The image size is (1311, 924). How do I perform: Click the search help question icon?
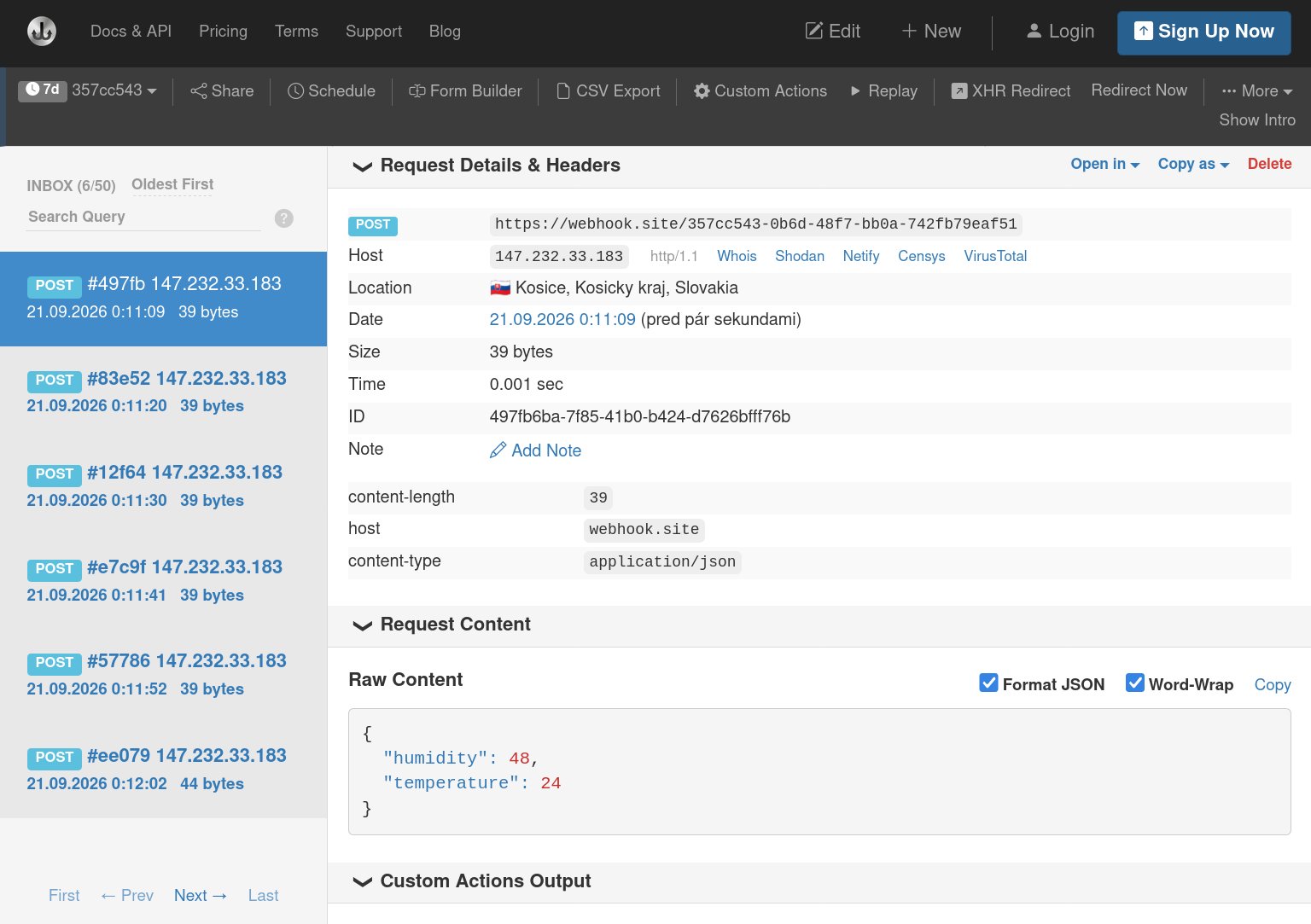click(x=284, y=218)
